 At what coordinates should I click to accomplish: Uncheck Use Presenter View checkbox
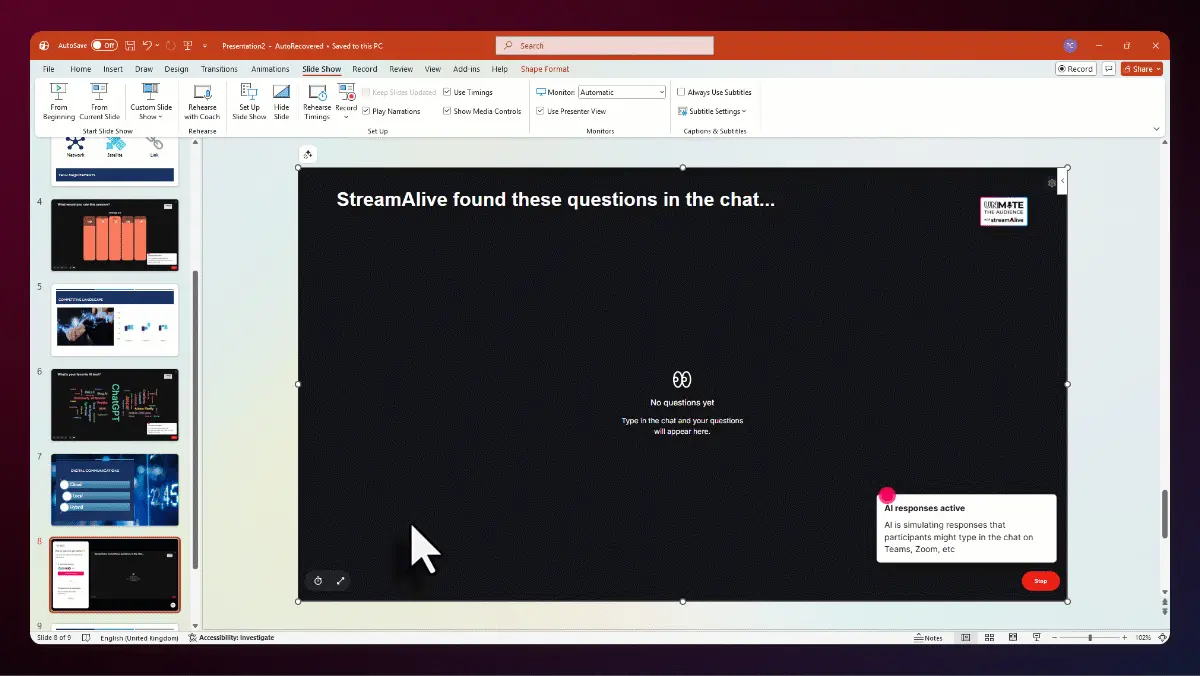(540, 111)
